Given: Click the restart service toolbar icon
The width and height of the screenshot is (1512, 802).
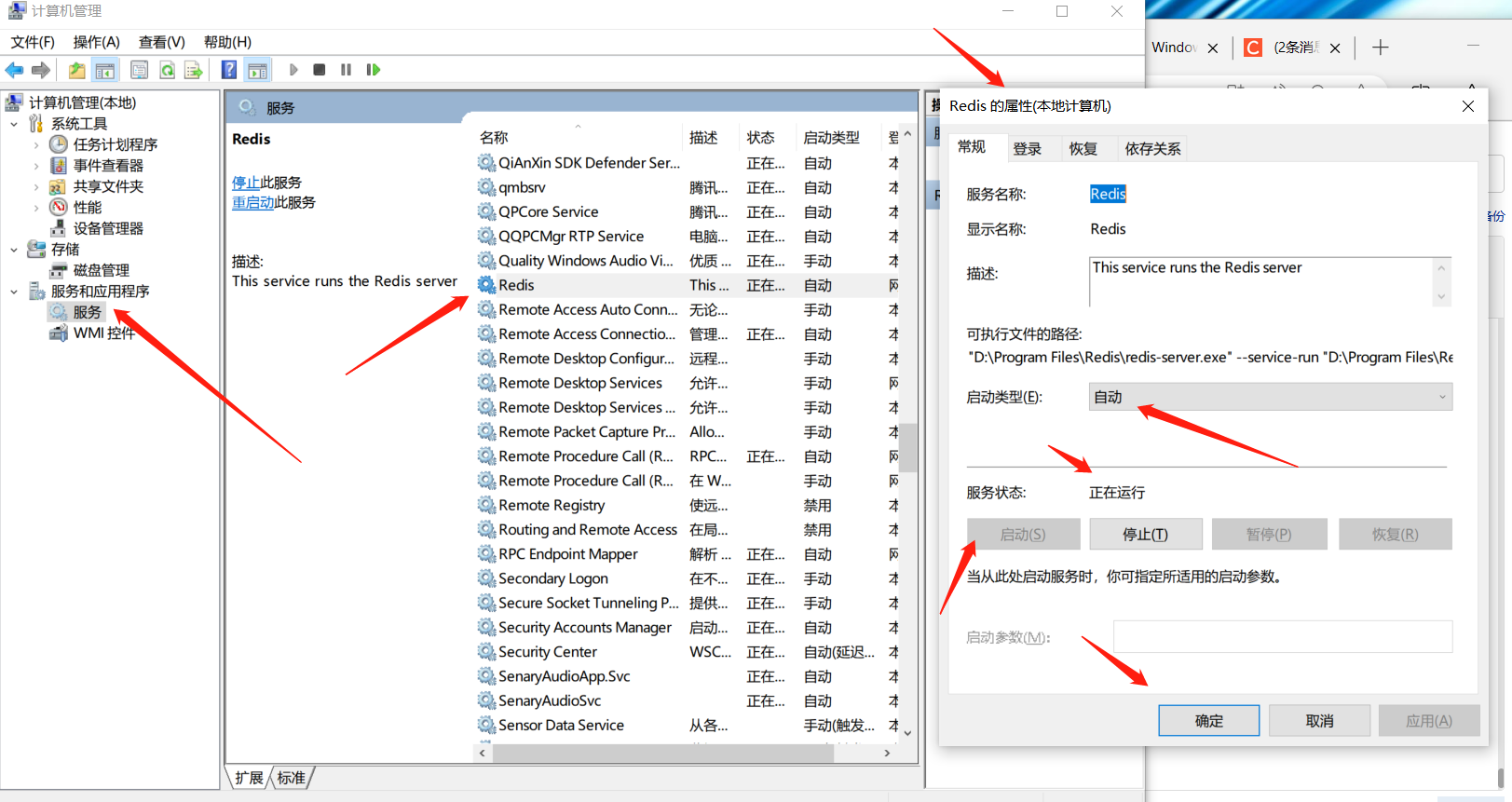Looking at the screenshot, I should (x=374, y=70).
